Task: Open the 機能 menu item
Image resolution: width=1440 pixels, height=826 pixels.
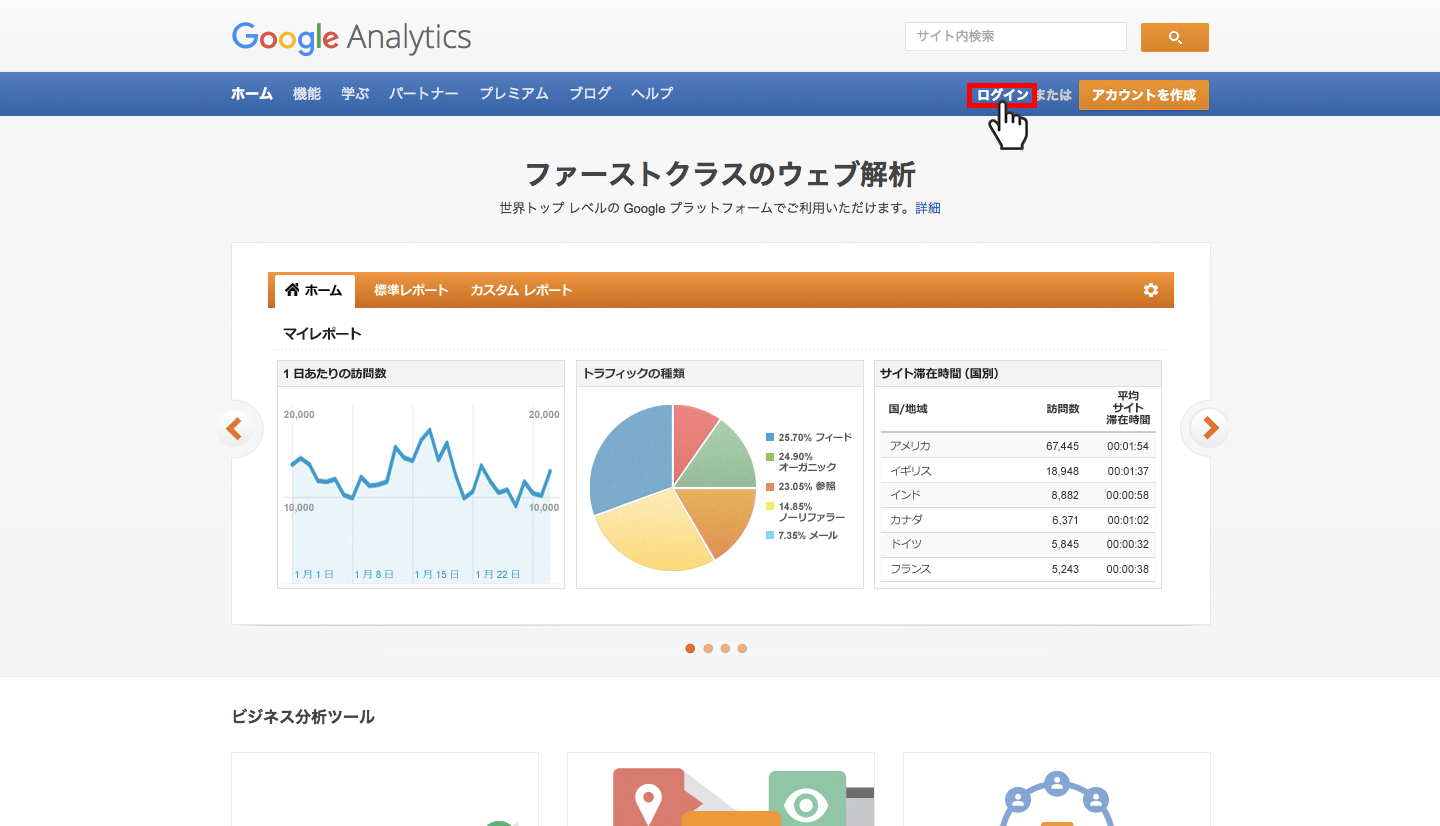Action: coord(307,94)
